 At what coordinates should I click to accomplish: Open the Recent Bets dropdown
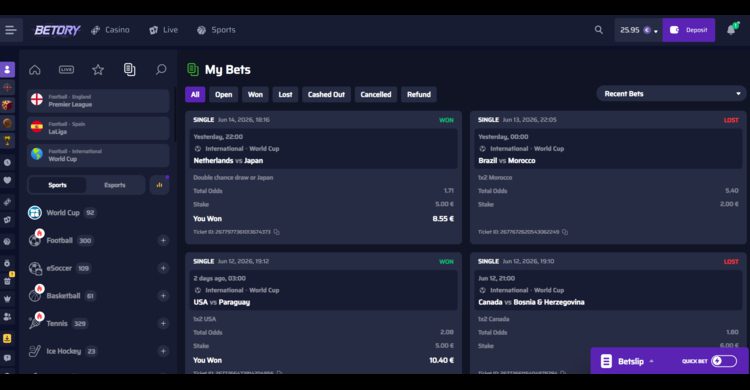coord(672,94)
